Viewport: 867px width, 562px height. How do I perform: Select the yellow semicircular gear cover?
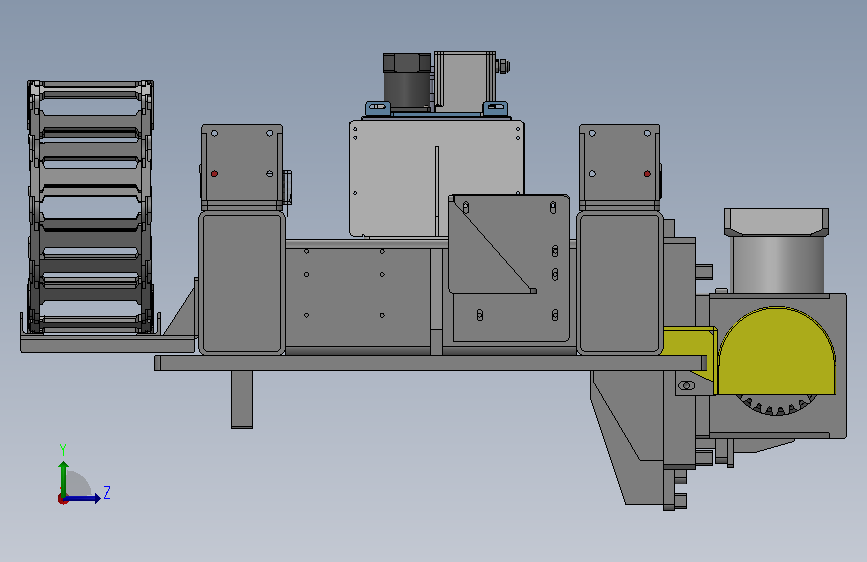(x=776, y=351)
